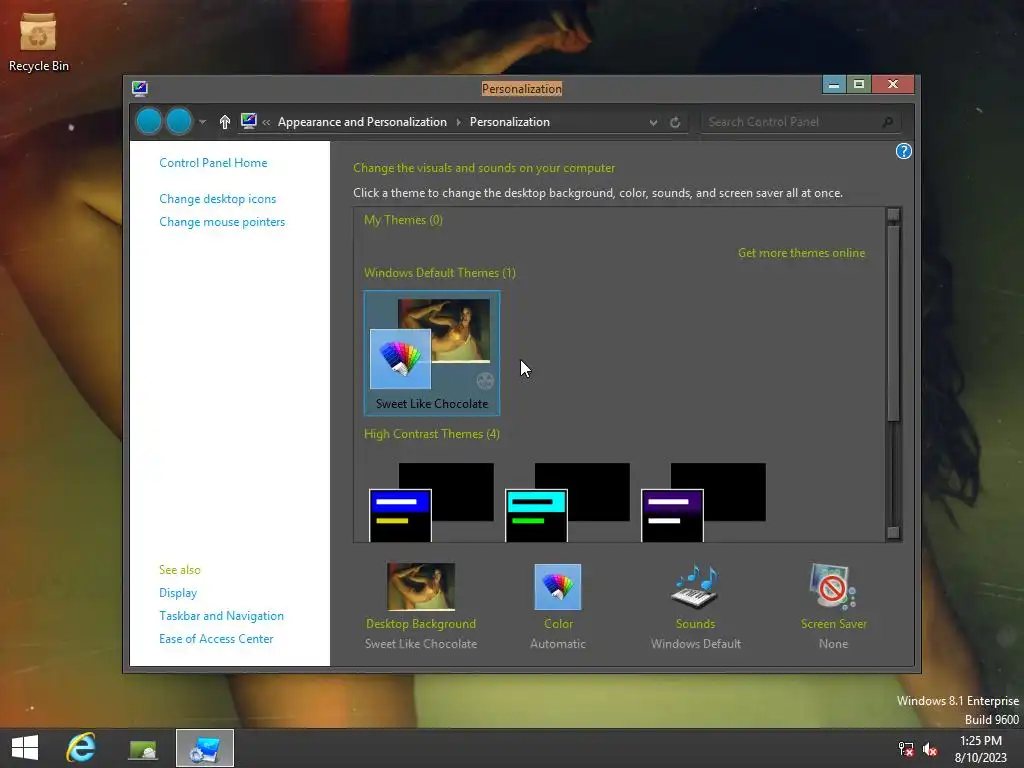This screenshot has height=768, width=1024.
Task: Click the My Themes (0) heading
Action: [x=403, y=220]
